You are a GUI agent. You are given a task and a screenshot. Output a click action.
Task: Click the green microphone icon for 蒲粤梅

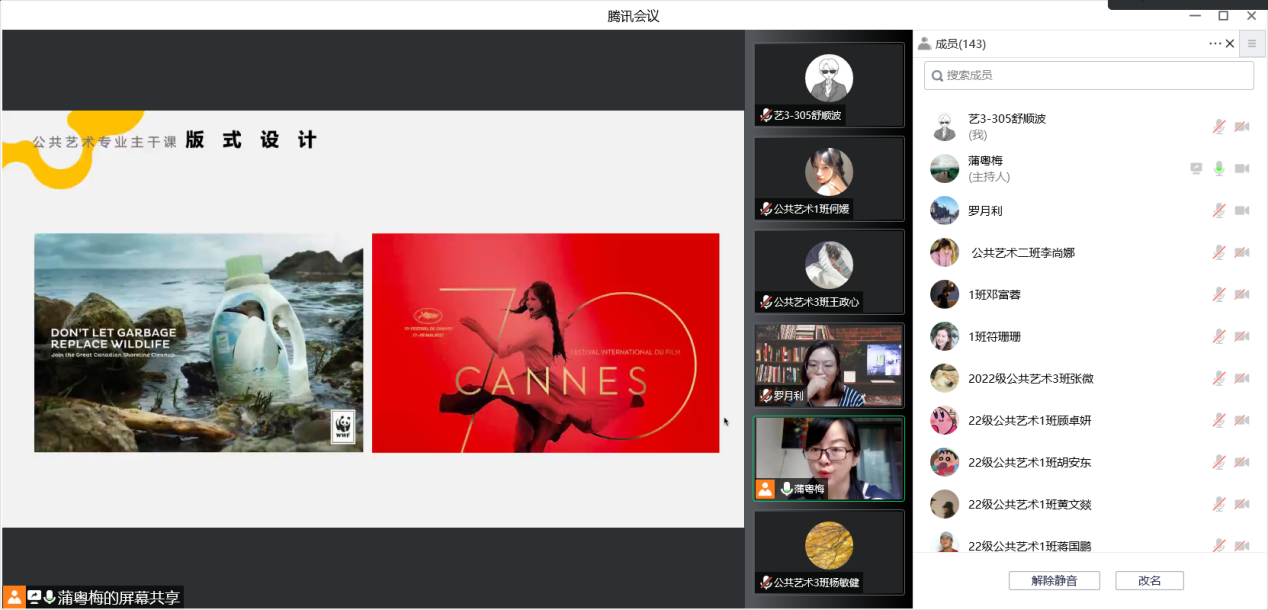[x=1219, y=168]
